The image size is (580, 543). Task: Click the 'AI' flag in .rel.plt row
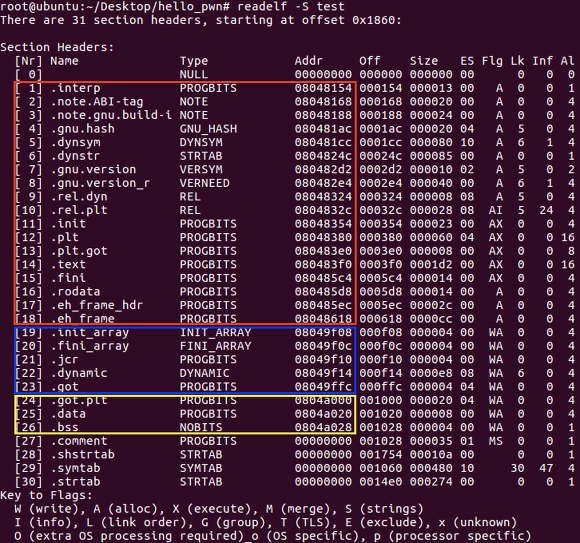pyautogui.click(x=496, y=210)
